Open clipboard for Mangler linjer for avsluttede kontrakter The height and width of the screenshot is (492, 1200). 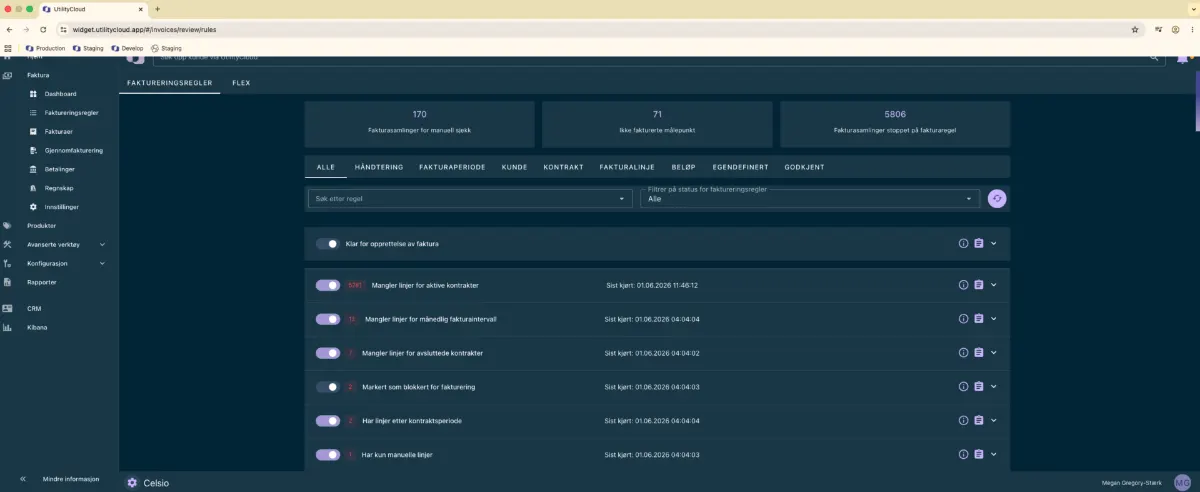979,353
